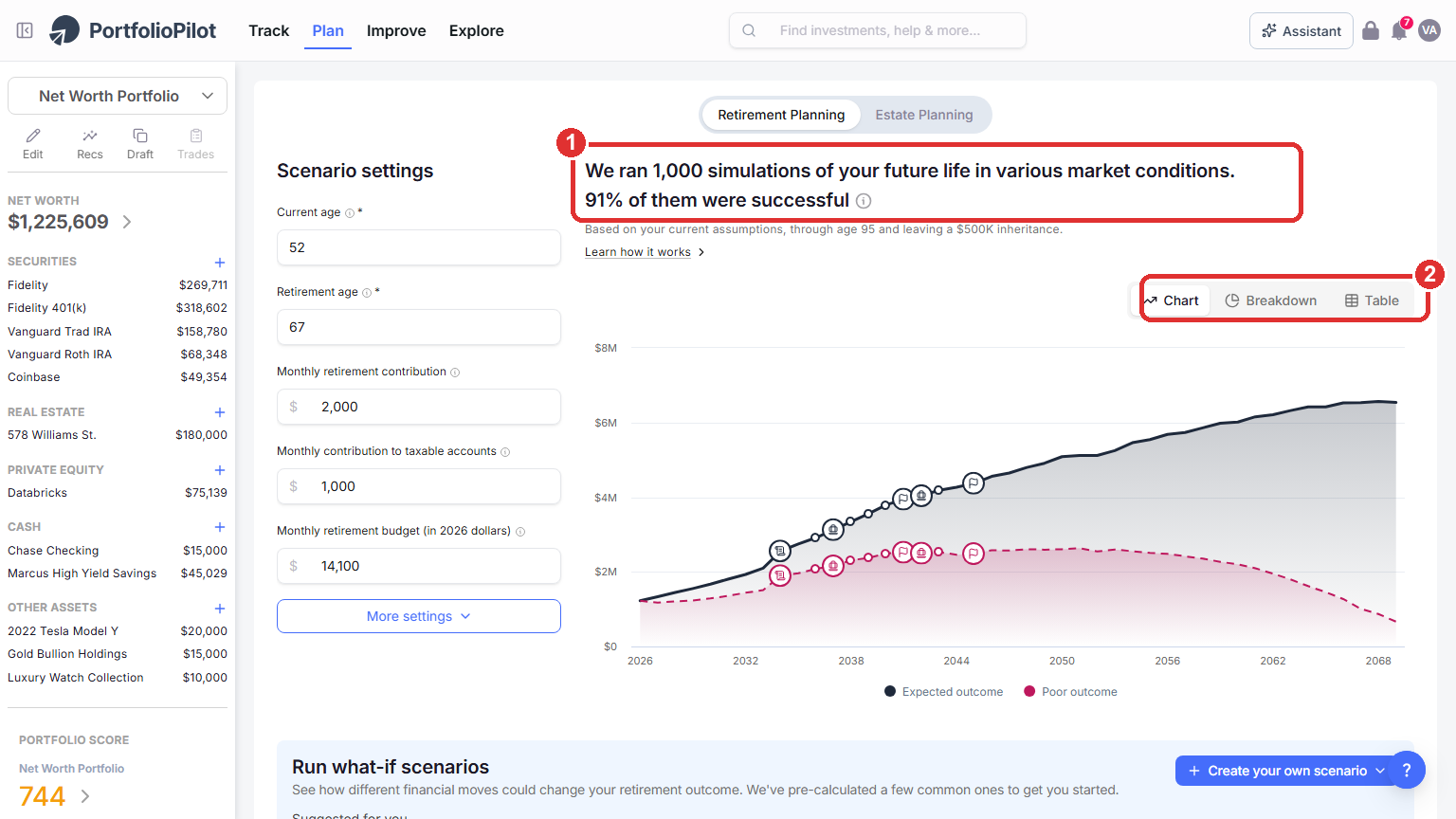1456x819 pixels.
Task: Click Monthly retirement contribution input
Action: [419, 407]
